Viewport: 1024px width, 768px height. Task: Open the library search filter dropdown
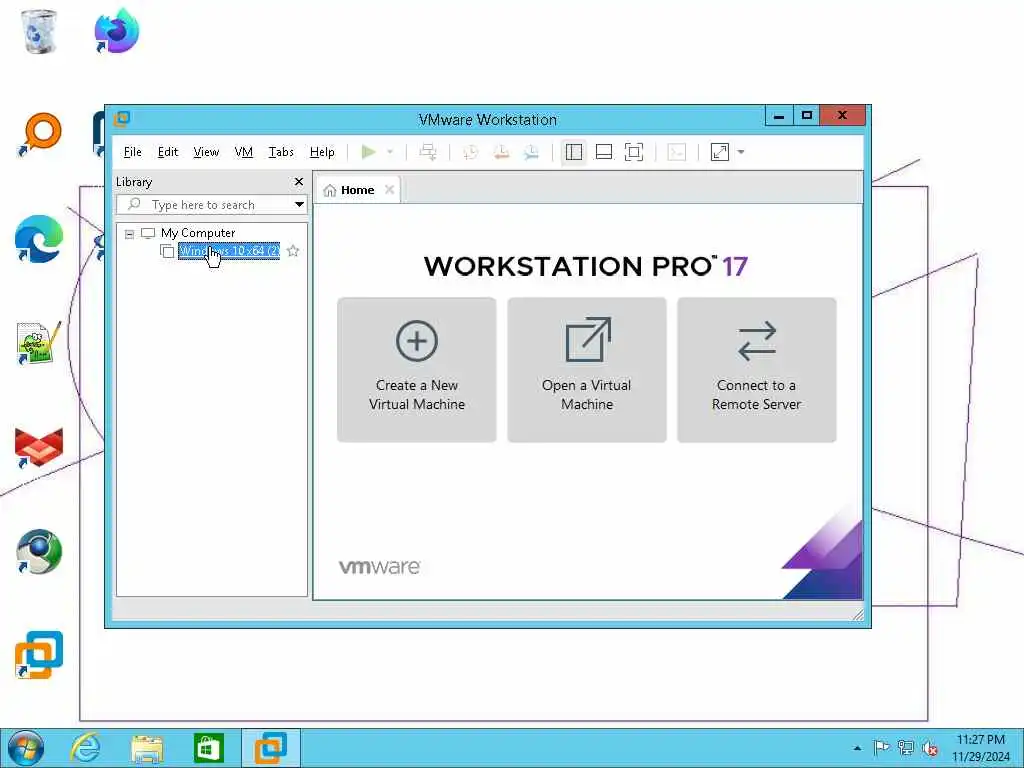coord(299,204)
